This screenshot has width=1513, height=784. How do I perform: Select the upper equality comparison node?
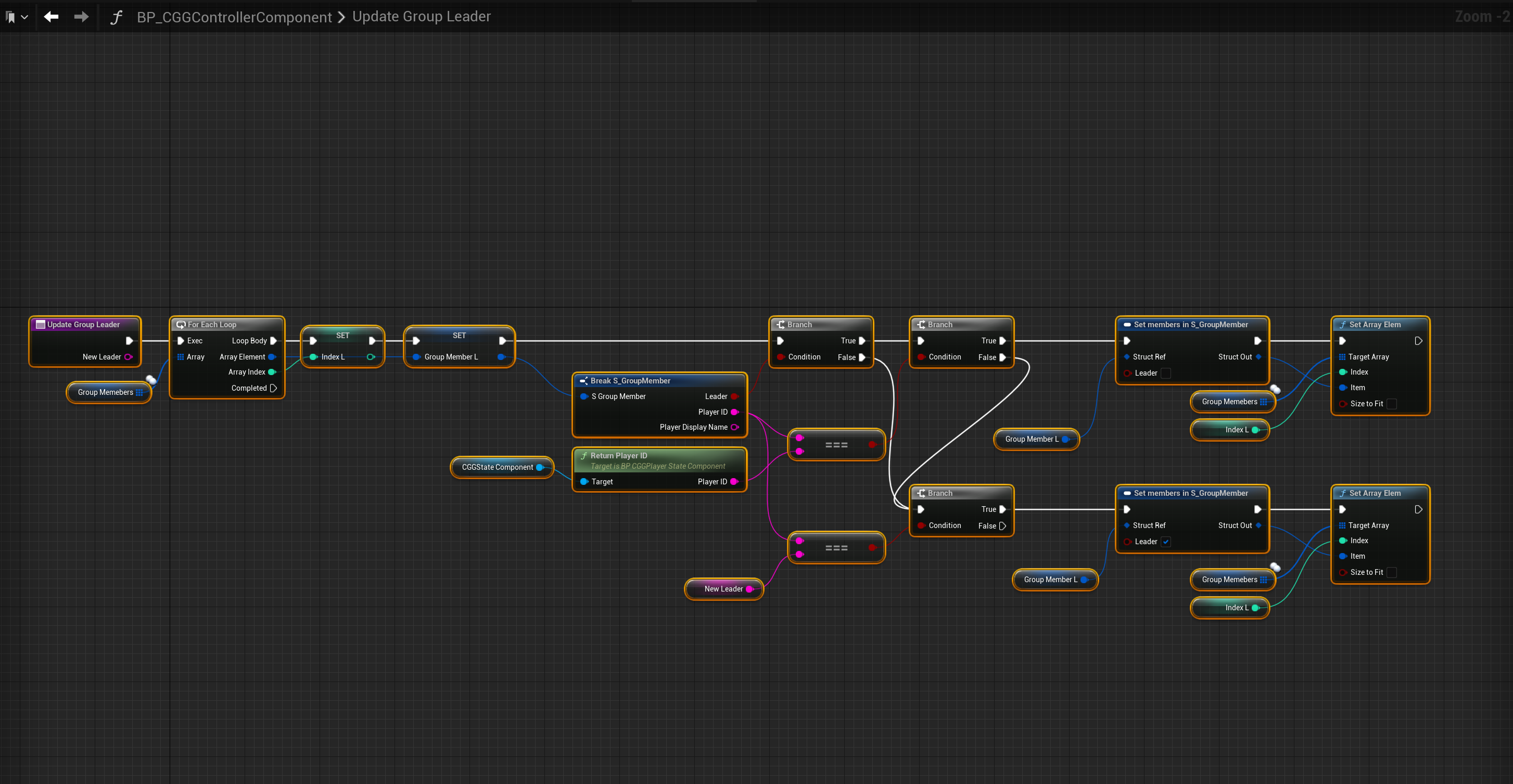(836, 445)
